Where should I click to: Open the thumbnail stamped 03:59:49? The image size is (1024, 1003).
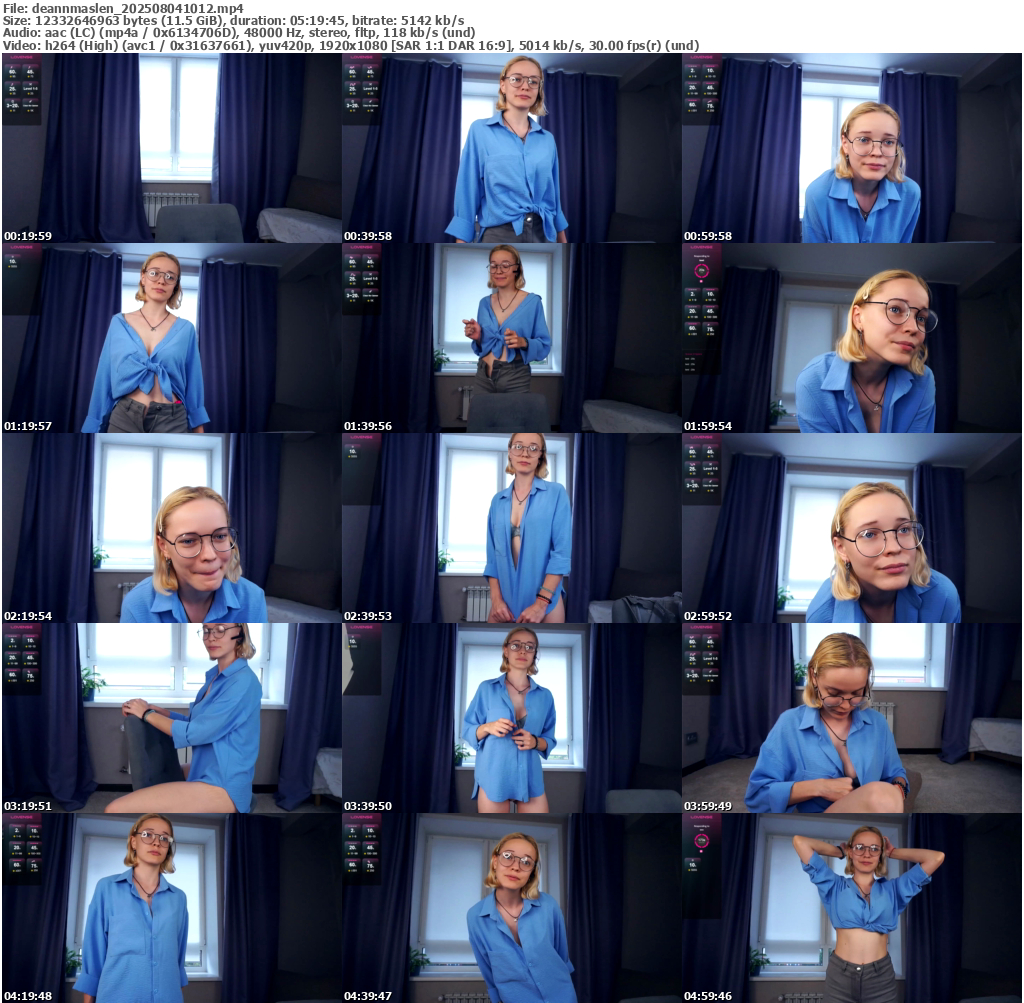coord(852,718)
